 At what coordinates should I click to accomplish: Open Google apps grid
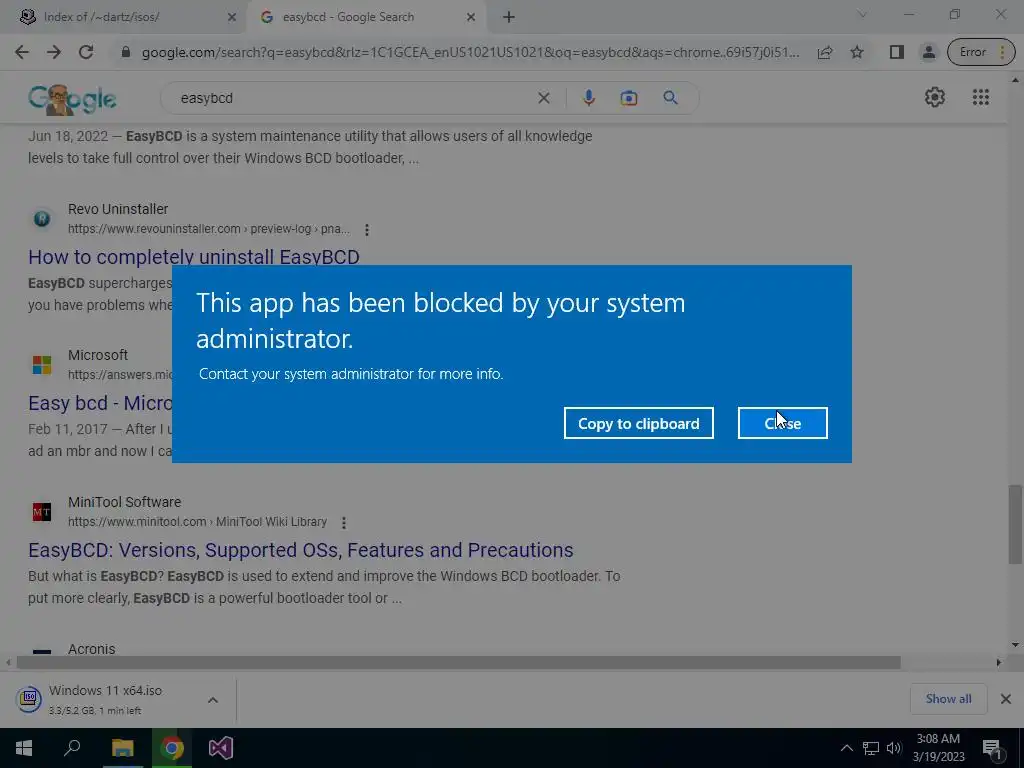click(x=980, y=97)
